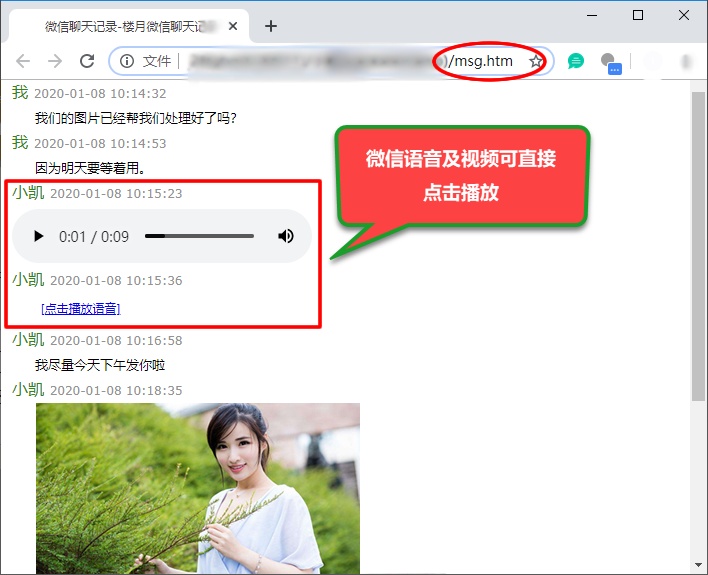This screenshot has width=708, height=575.
Task: Go back to the previous page
Action: click(23, 61)
